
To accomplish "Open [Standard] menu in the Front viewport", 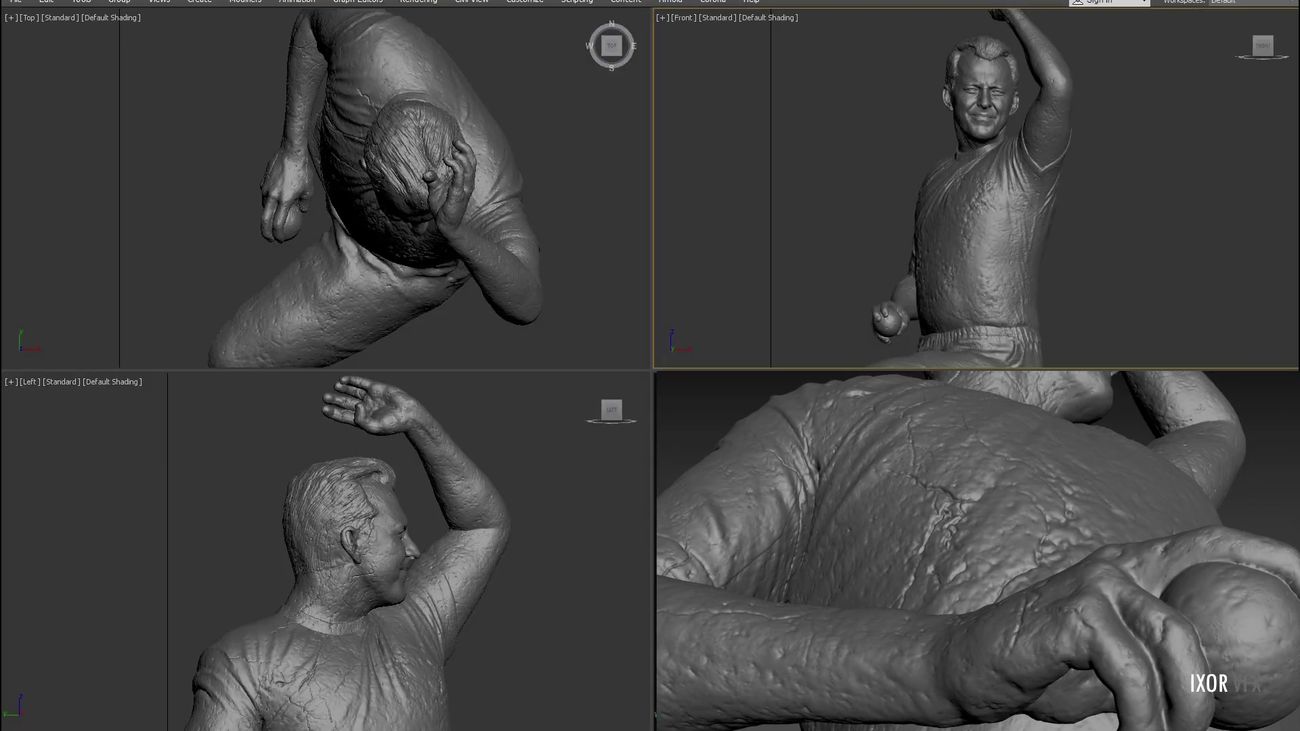I will [717, 18].
